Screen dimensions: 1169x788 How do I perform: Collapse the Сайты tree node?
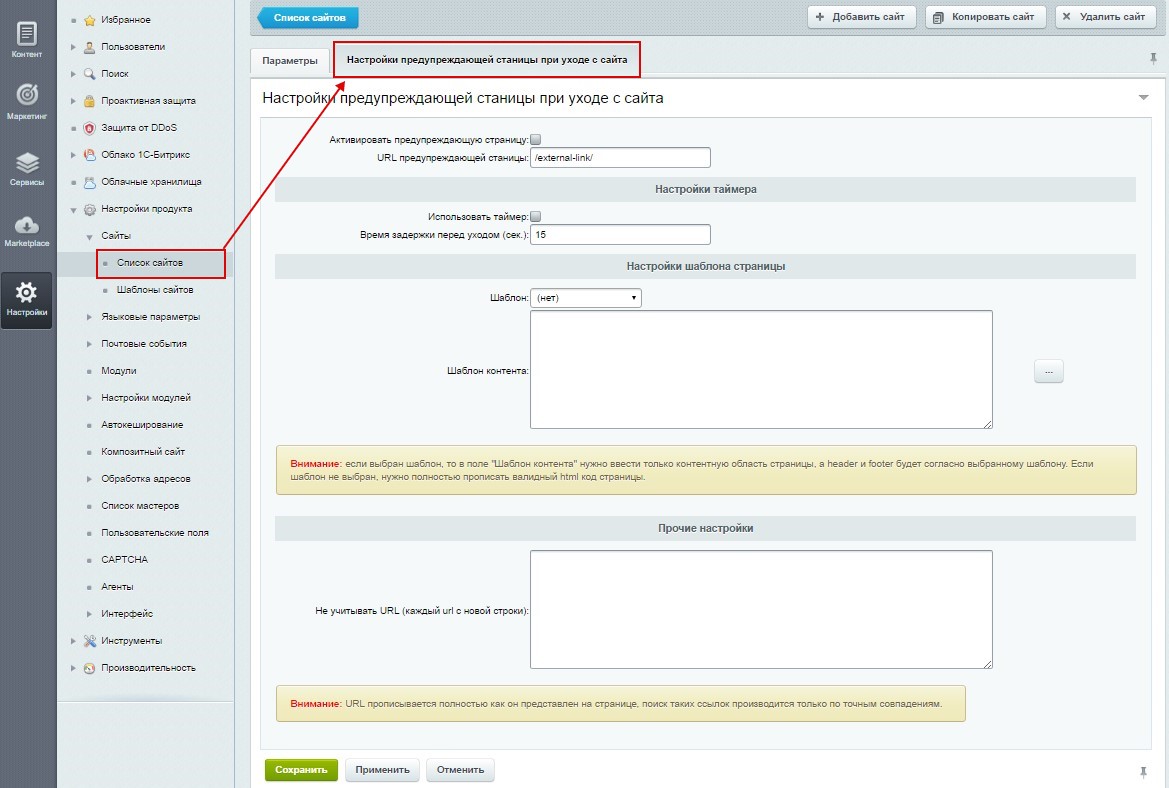pos(89,236)
